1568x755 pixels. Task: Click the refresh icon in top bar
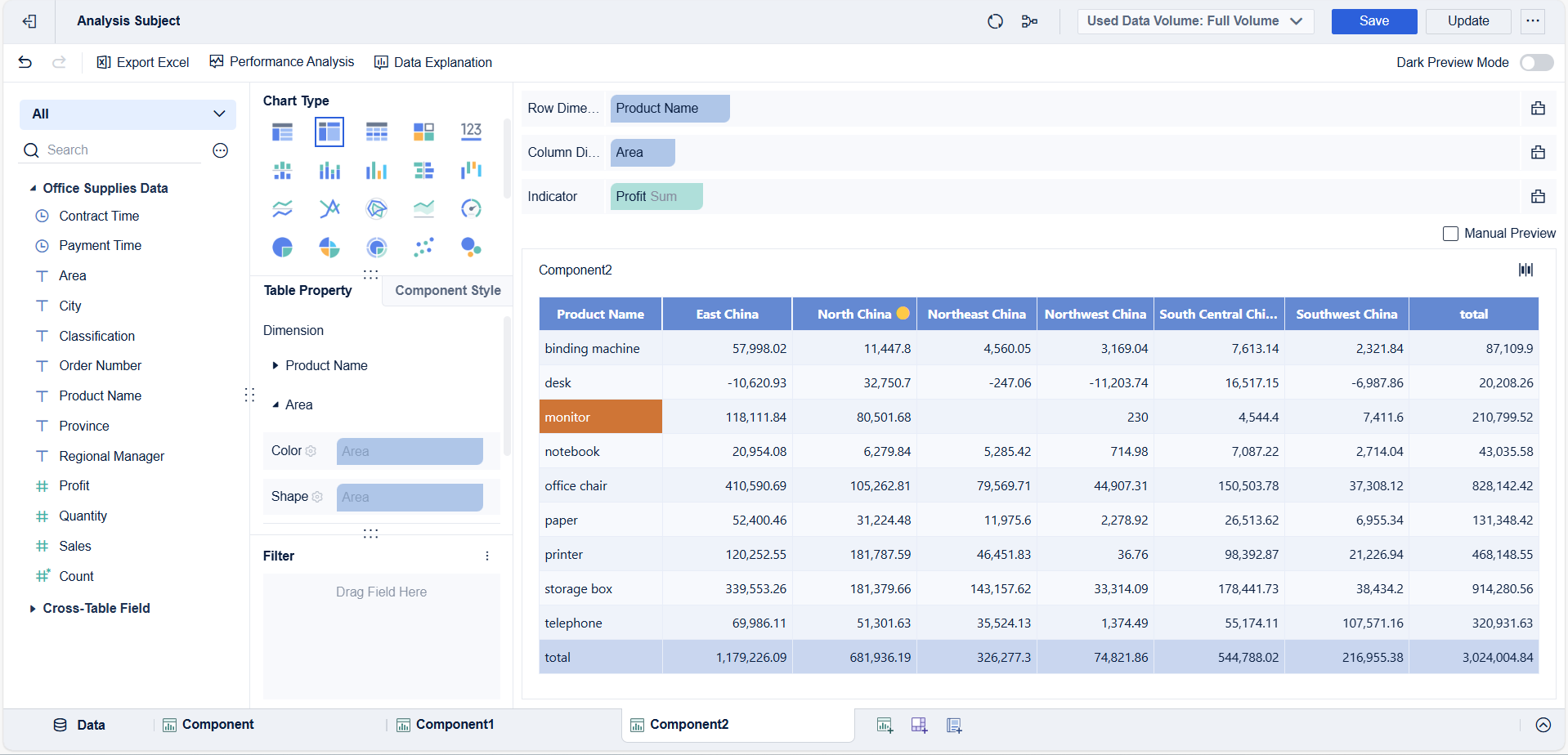click(x=995, y=22)
